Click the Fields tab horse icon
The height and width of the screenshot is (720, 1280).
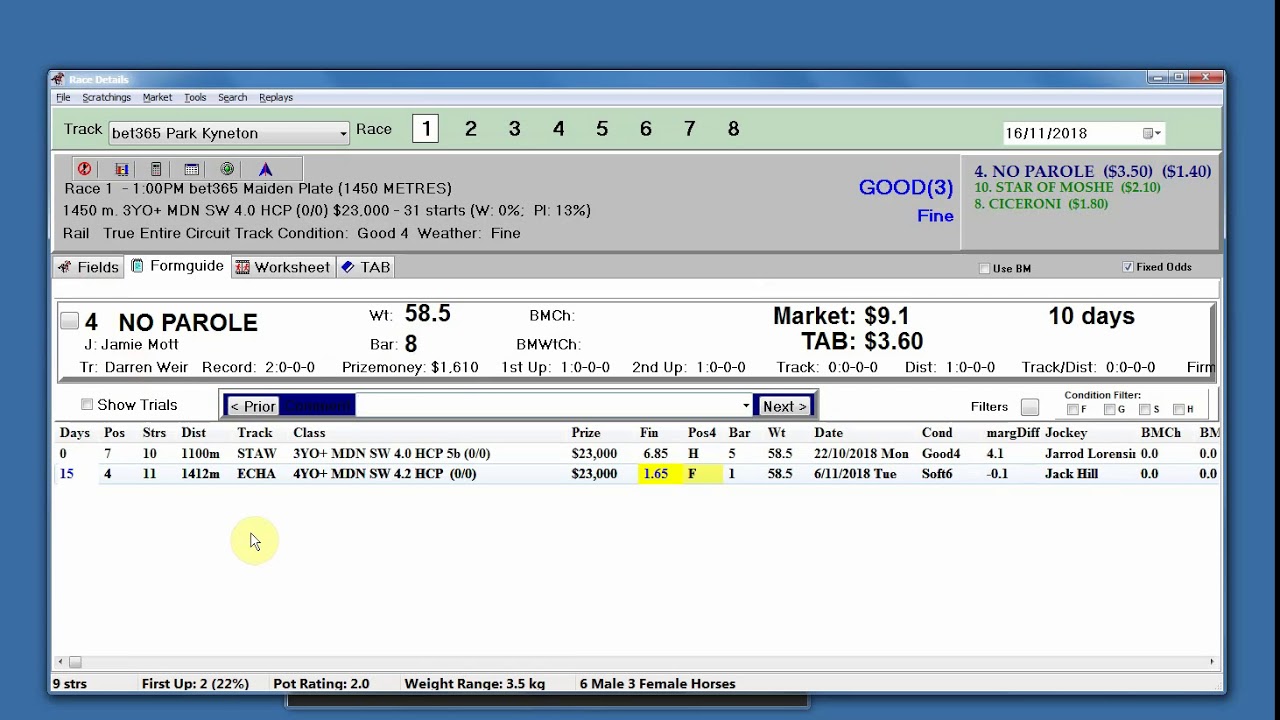(x=65, y=267)
